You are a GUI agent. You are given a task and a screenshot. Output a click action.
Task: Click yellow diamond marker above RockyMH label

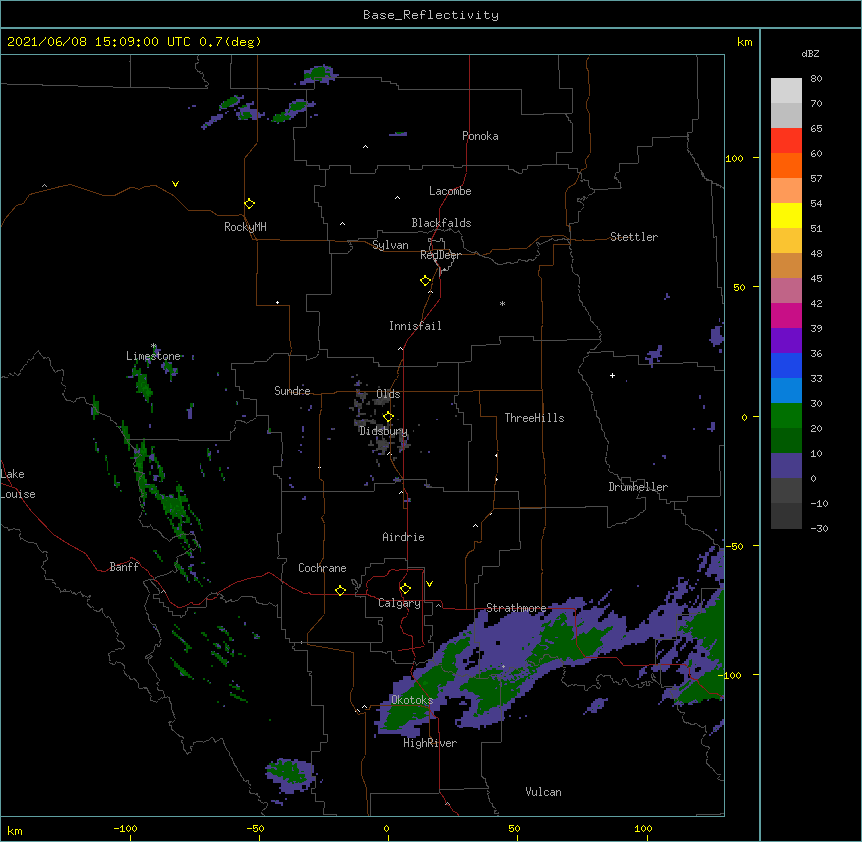(x=249, y=203)
